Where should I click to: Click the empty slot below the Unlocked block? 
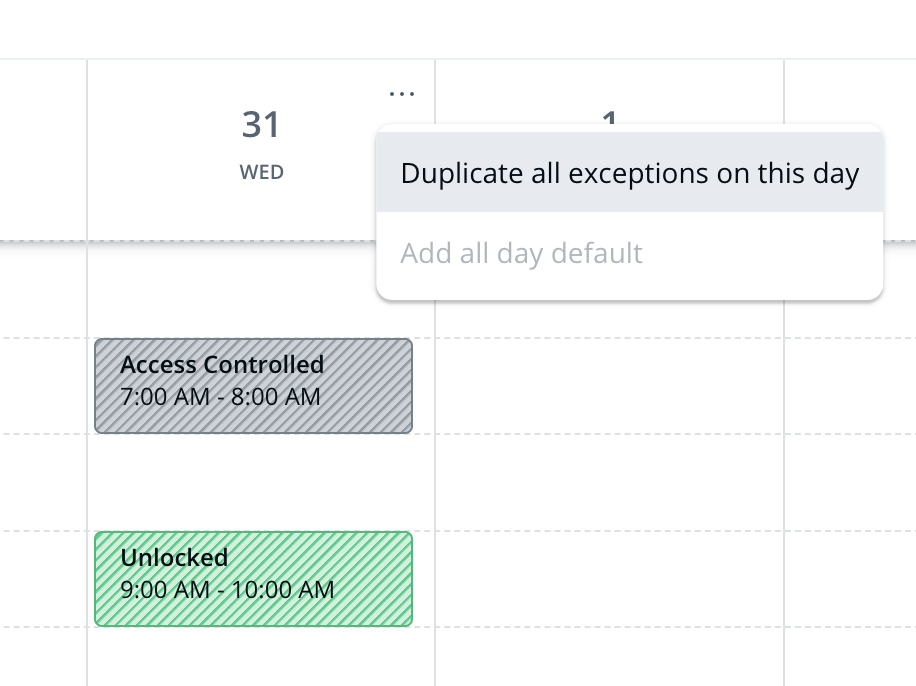(x=260, y=655)
